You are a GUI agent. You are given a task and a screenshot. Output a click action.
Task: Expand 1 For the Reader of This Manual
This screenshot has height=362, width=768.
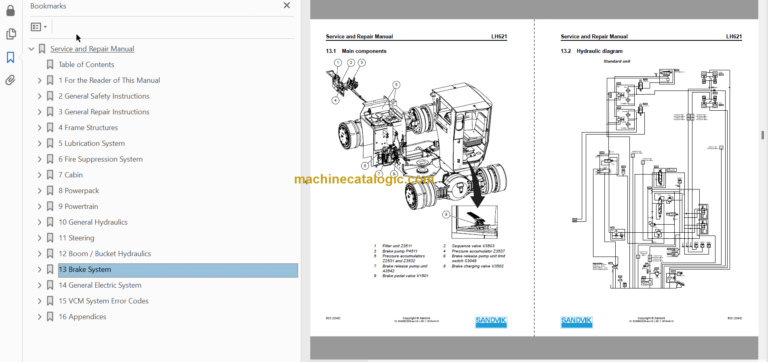[40, 80]
